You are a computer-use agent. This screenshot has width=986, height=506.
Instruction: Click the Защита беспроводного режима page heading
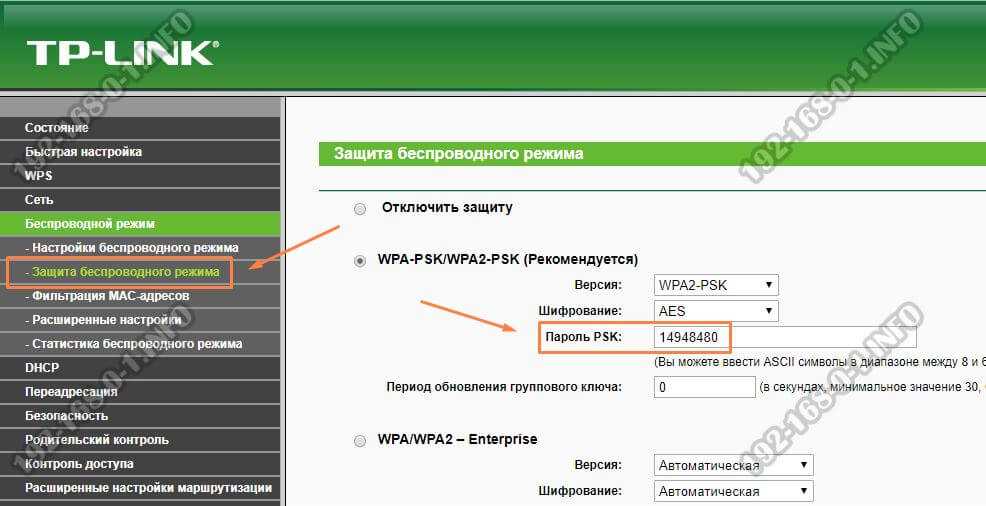click(458, 153)
